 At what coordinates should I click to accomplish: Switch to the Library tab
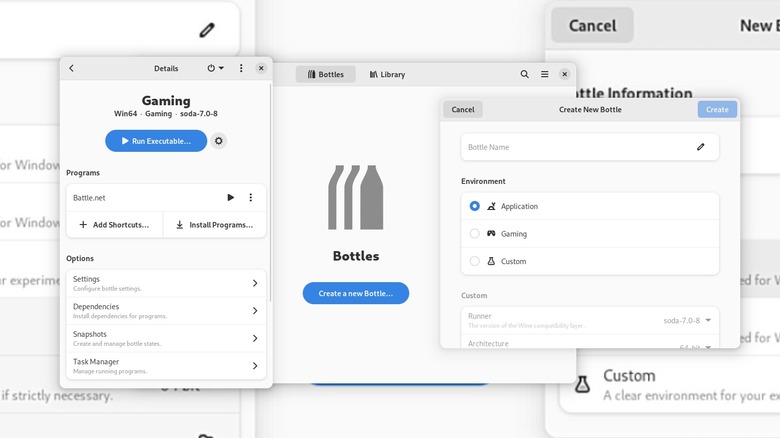[x=387, y=74]
